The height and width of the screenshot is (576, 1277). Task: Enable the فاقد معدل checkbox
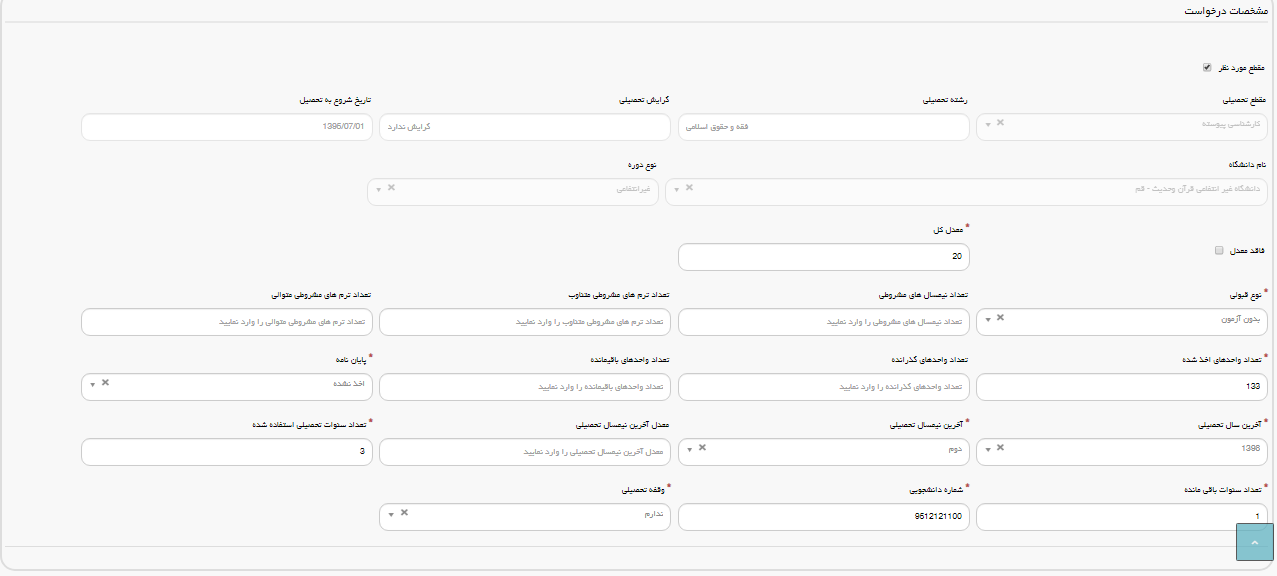click(x=1219, y=251)
